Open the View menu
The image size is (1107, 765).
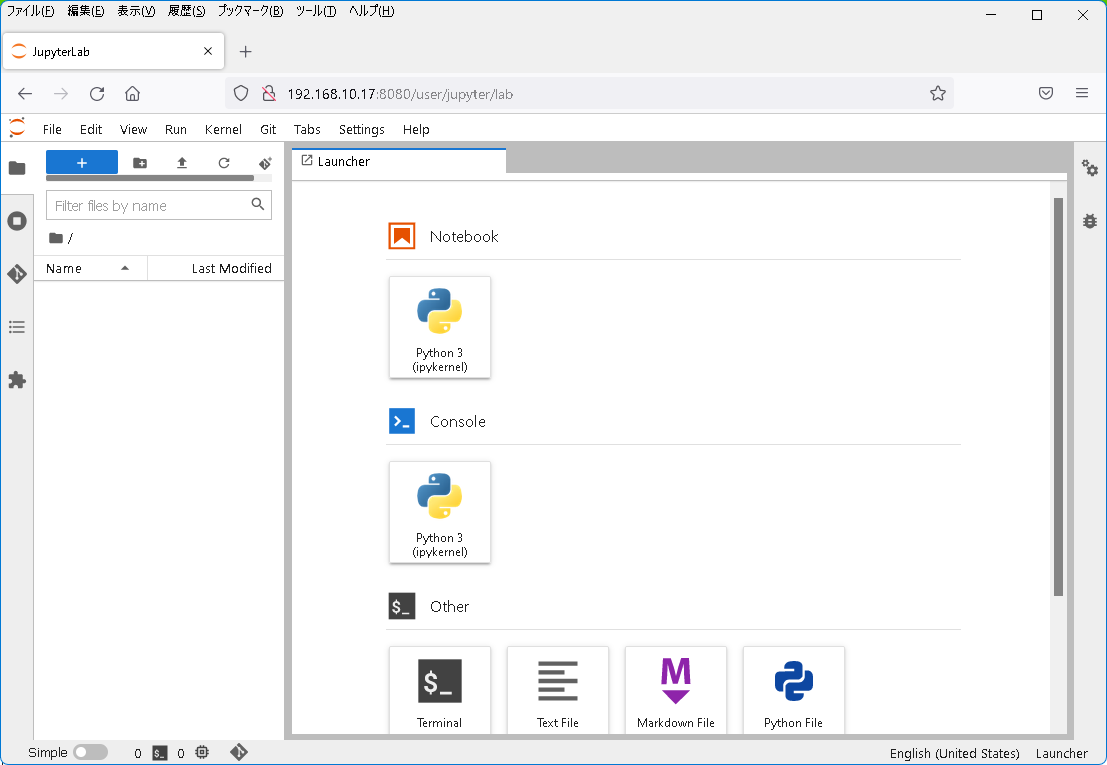click(x=133, y=129)
